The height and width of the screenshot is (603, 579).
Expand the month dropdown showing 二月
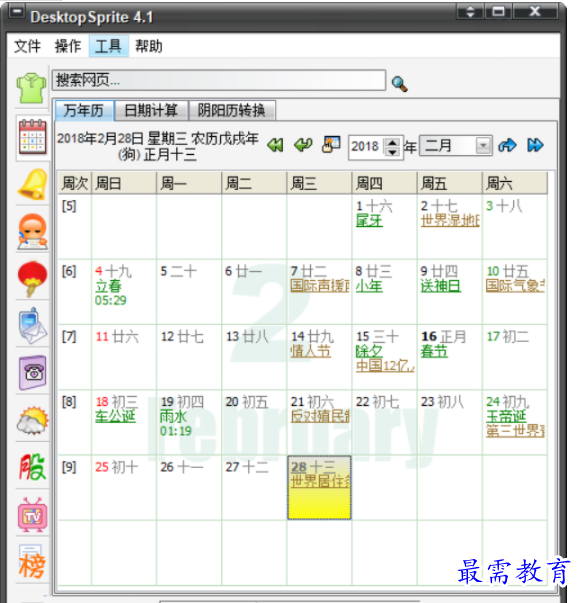click(483, 146)
